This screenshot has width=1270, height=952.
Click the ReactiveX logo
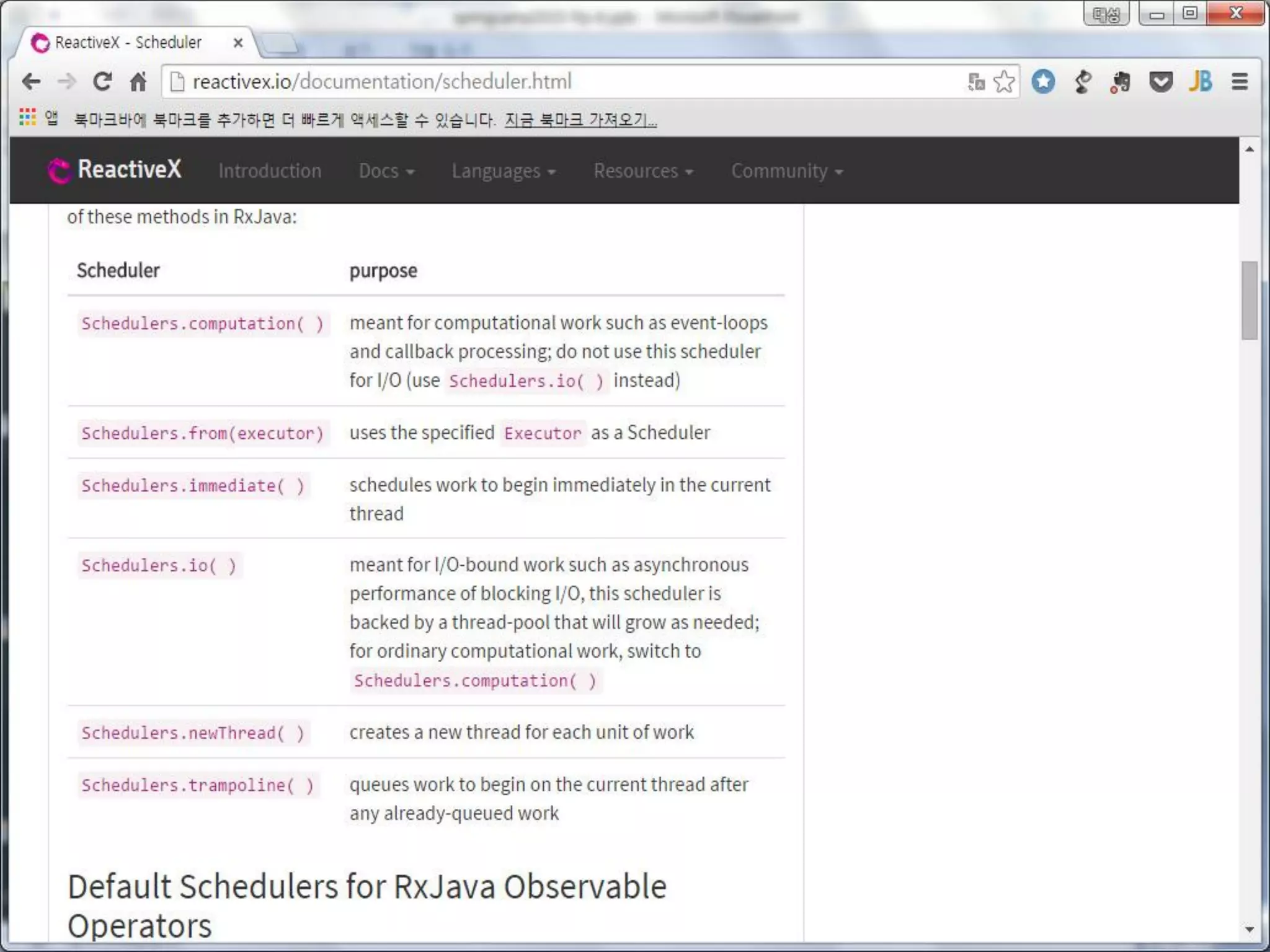[x=115, y=170]
